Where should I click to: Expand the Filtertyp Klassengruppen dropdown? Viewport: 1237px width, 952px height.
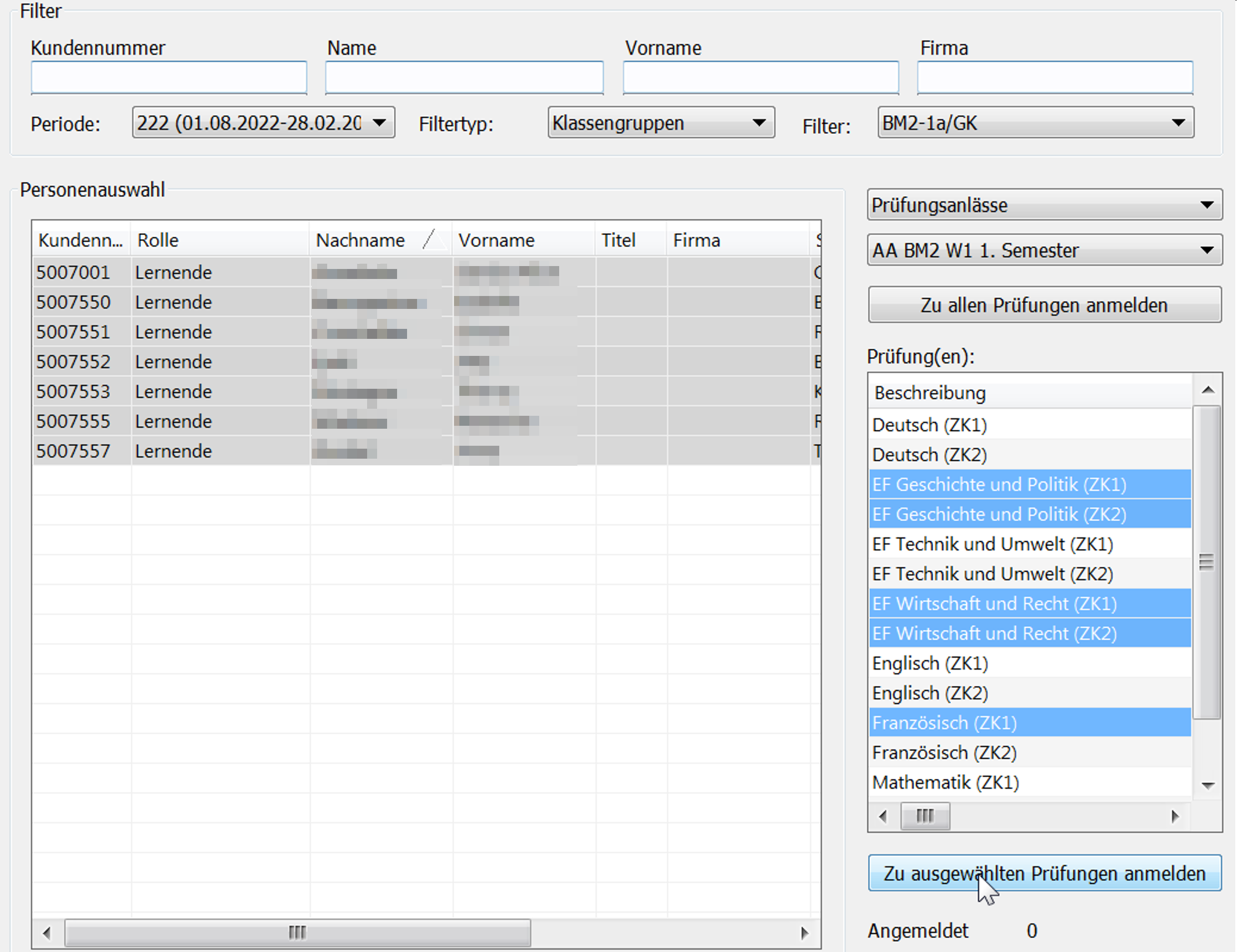click(660, 123)
